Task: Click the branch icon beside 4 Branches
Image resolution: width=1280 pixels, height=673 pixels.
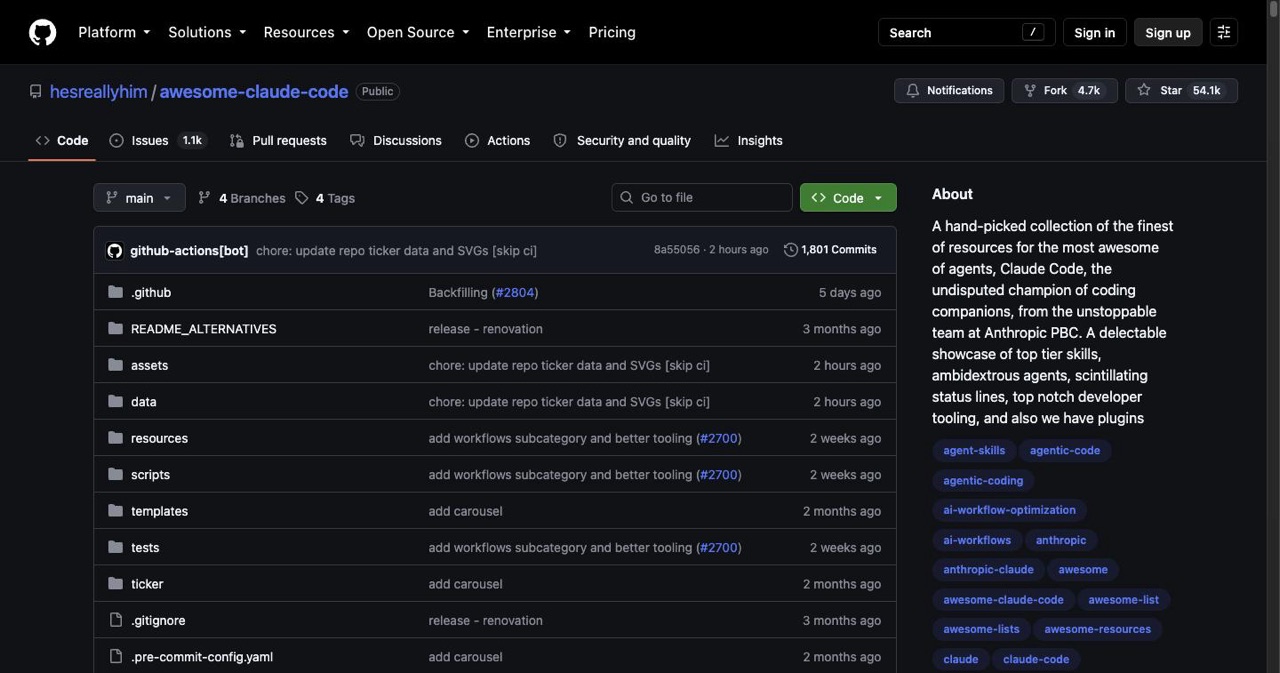Action: 204,198
